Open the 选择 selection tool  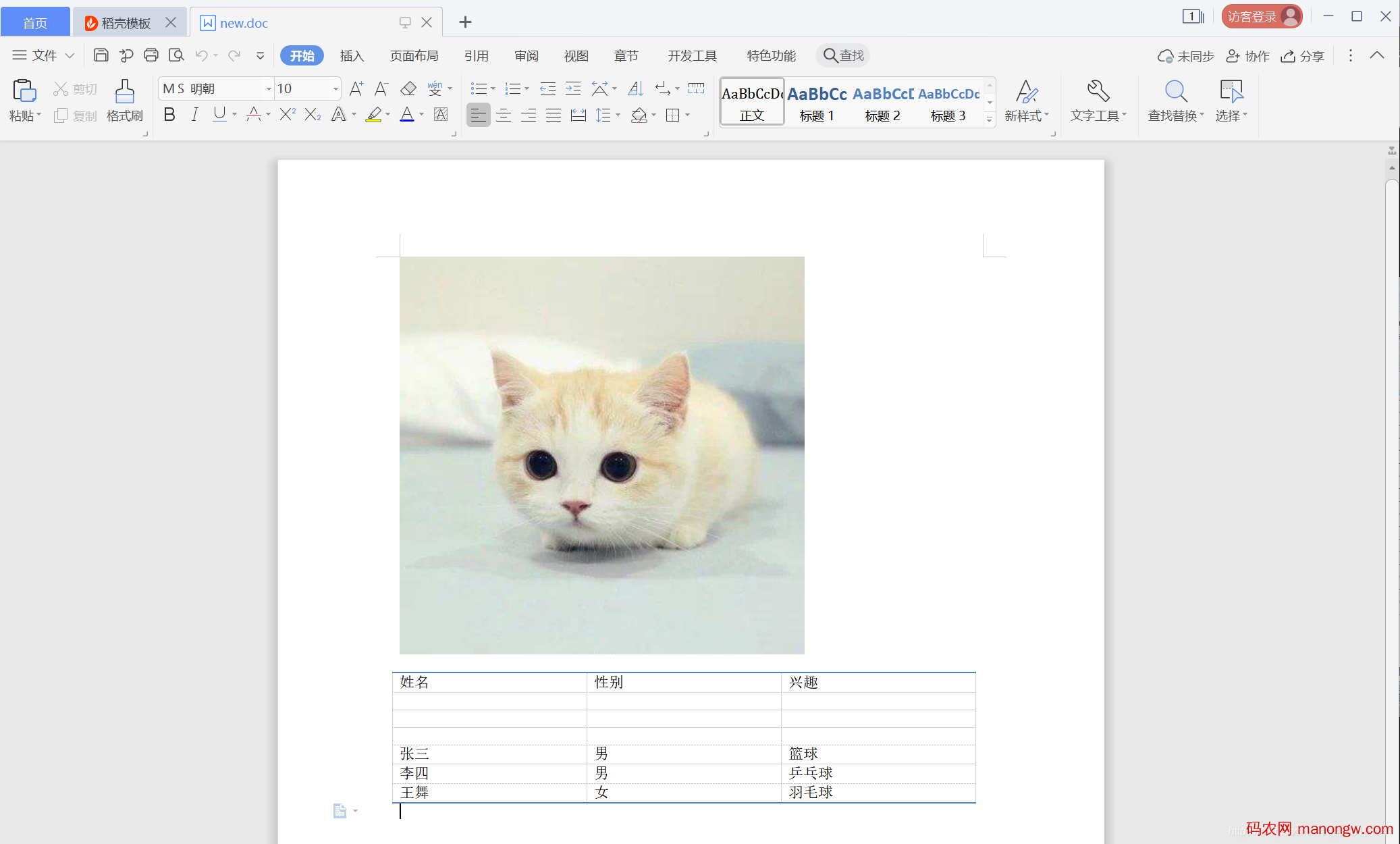(1231, 100)
